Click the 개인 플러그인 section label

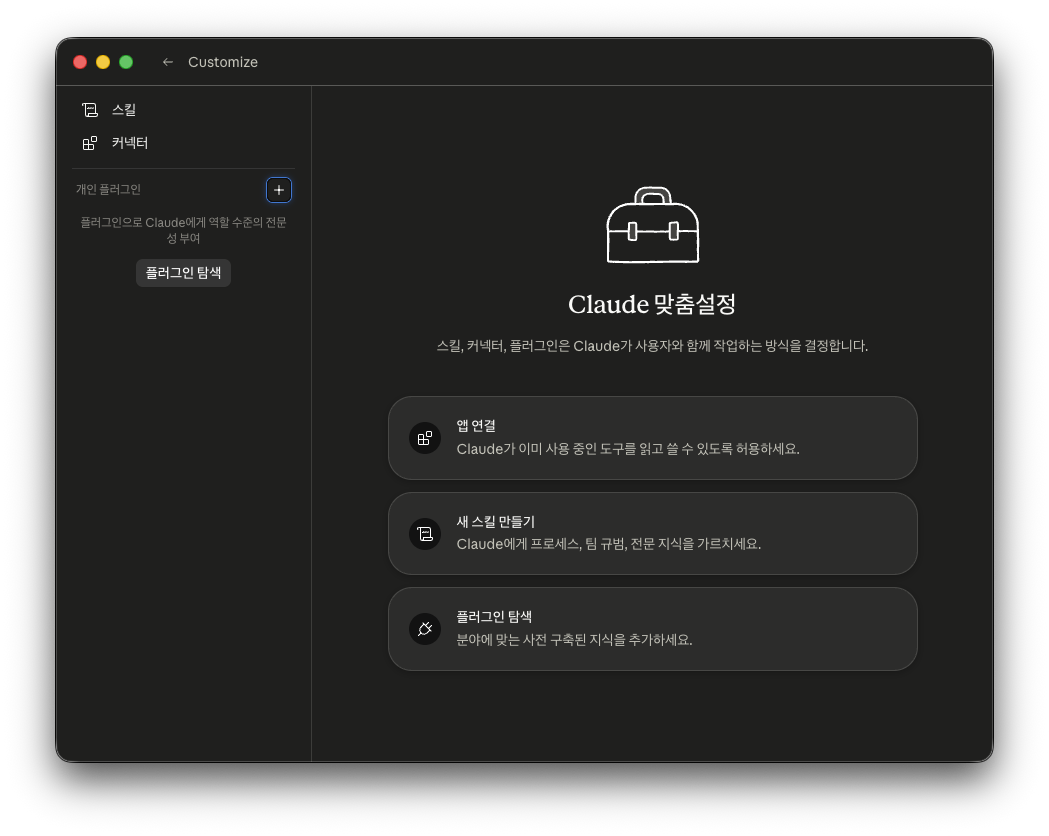coord(108,189)
